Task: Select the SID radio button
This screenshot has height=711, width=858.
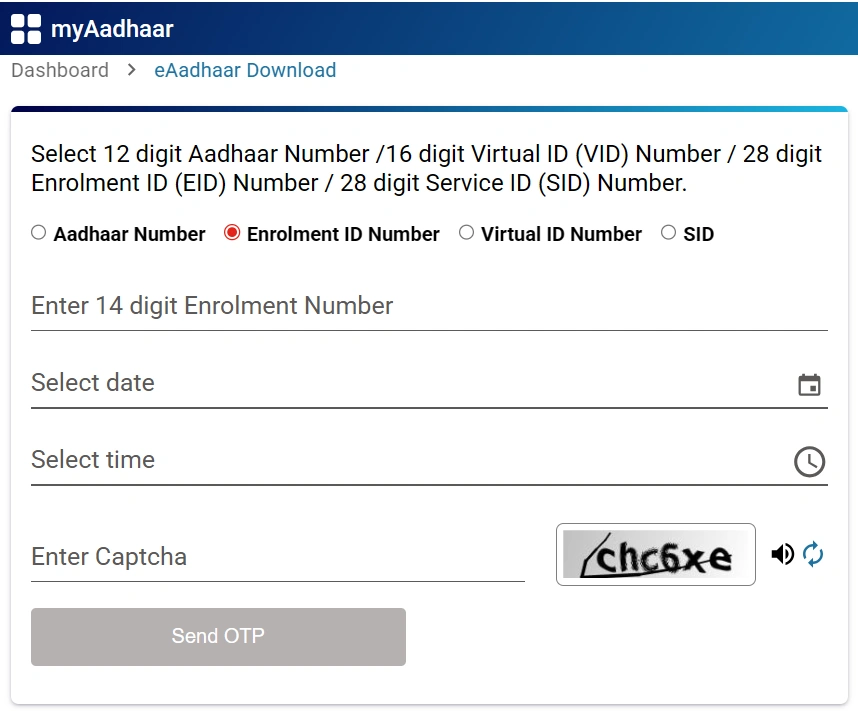Action: [668, 231]
